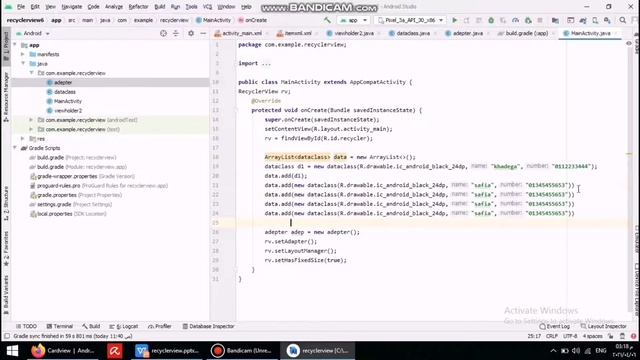Screen dimensions: 640x360
Task: Click Collapse All icon in Project panel
Action: (176, 33)
